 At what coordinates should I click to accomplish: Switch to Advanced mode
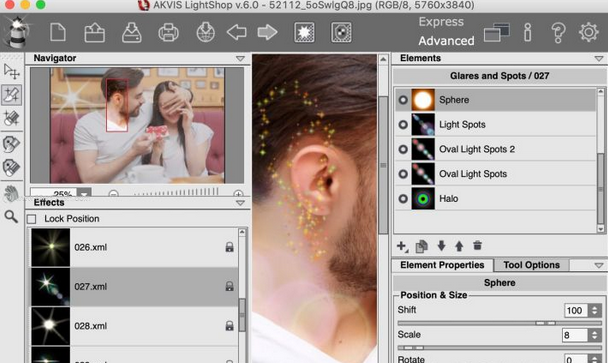446,41
